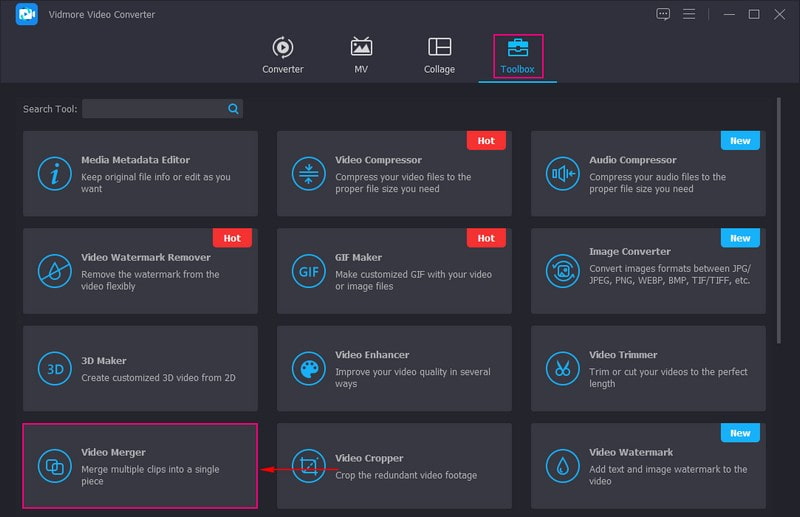Viewport: 800px width, 517px height.
Task: Switch to the Converter tab
Action: [x=282, y=55]
